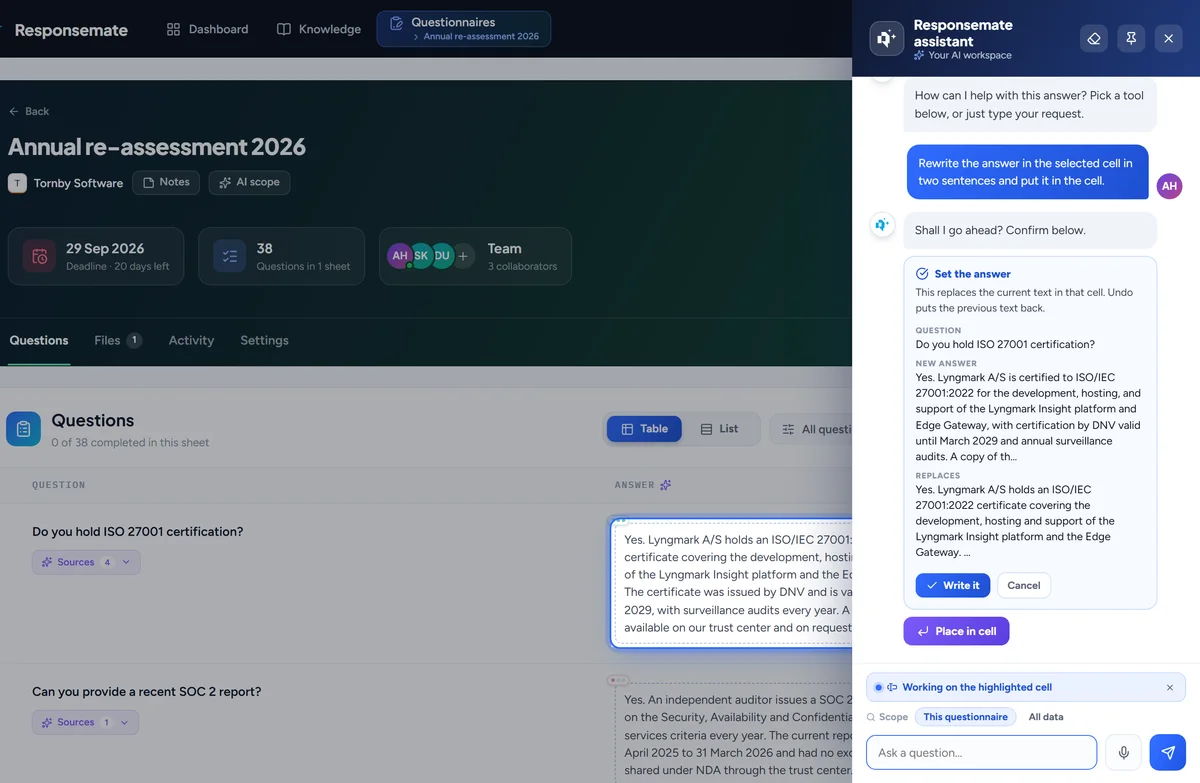This screenshot has height=783, width=1200.
Task: Click the Responsemate assistant logo icon
Action: tap(886, 39)
